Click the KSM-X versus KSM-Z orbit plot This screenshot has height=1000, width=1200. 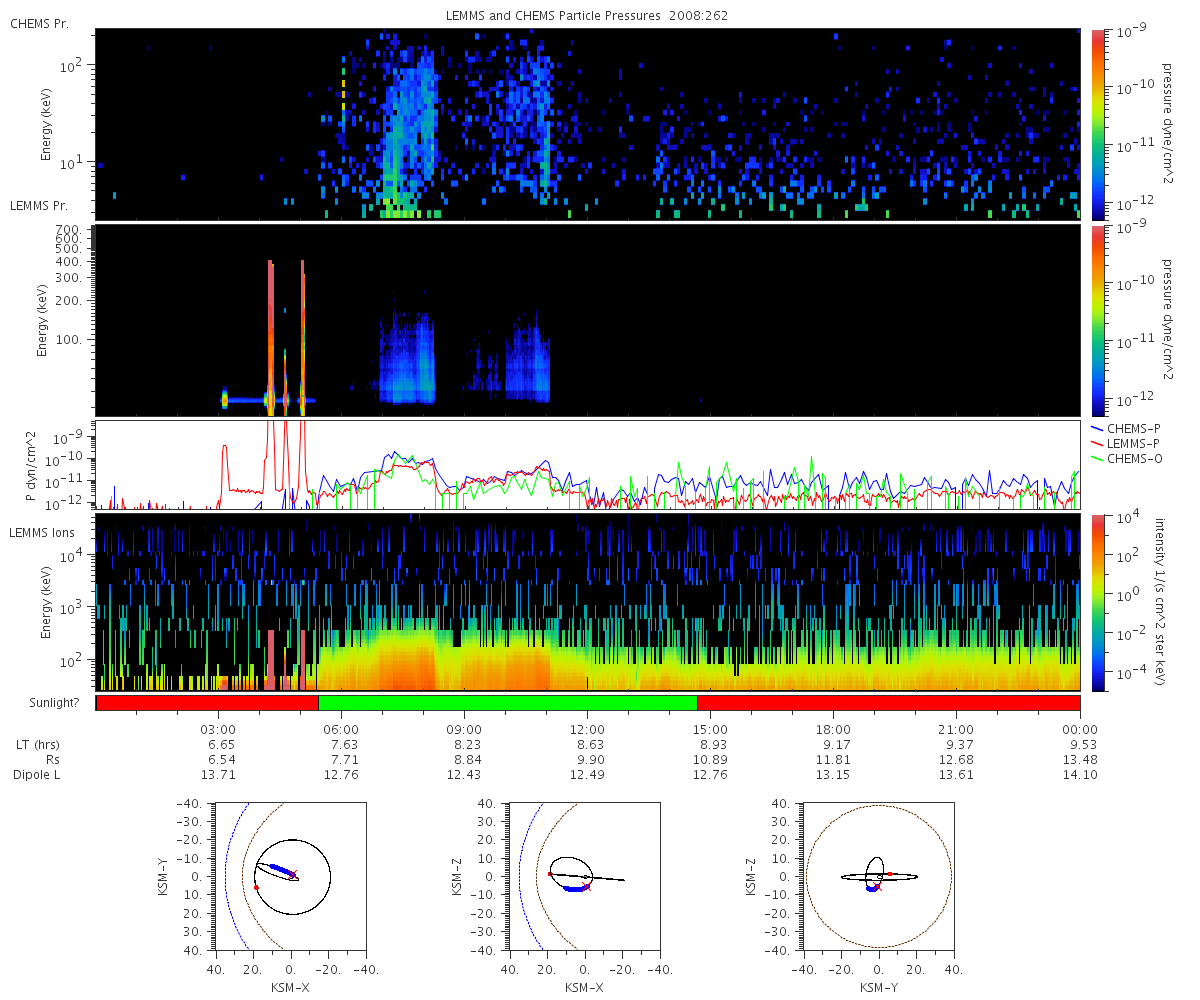tap(585, 876)
